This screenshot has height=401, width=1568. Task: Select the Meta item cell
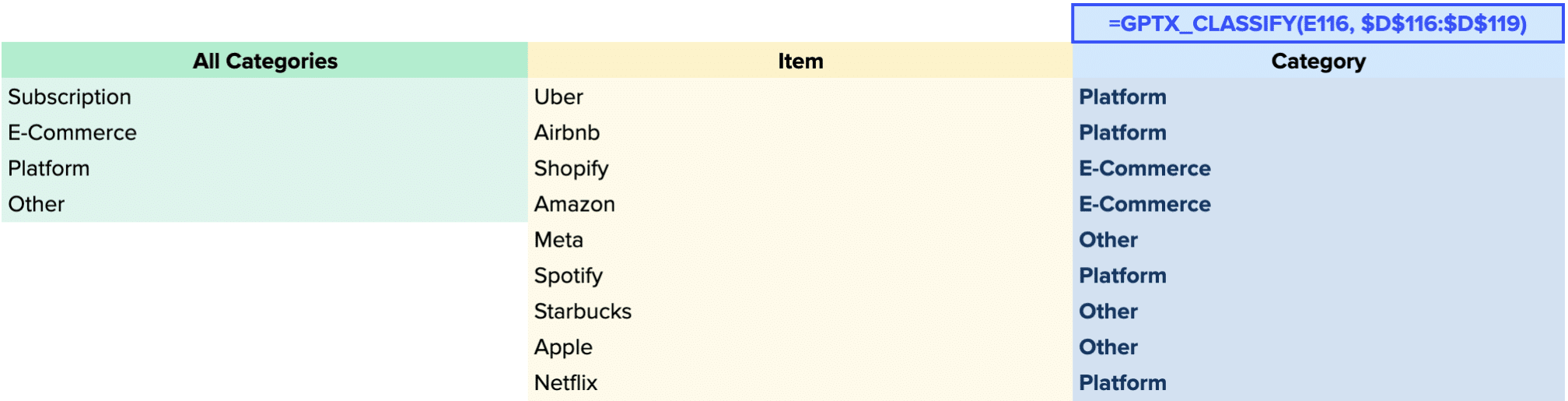coord(800,240)
